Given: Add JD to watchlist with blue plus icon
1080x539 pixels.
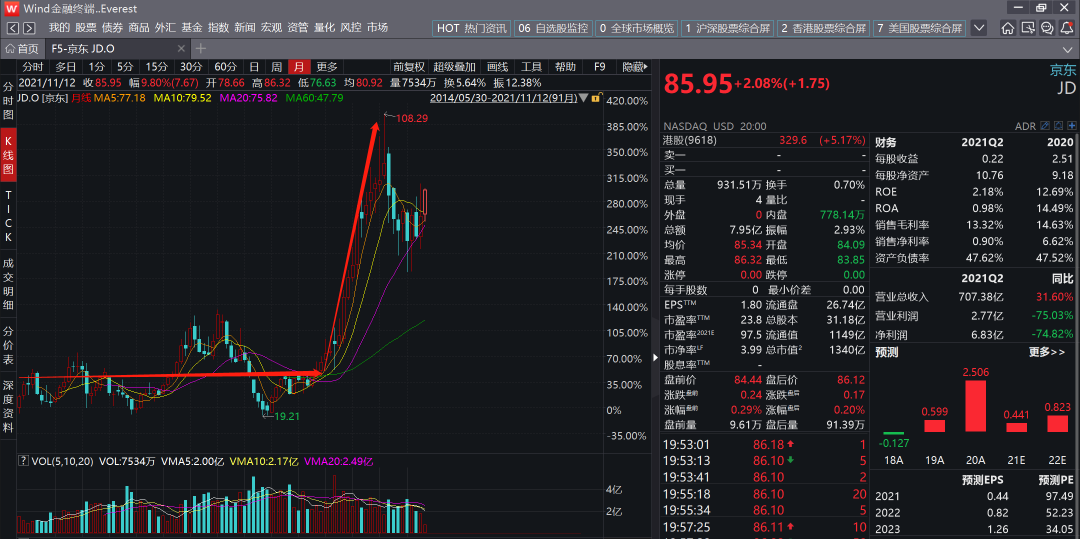Looking at the screenshot, I should coord(1070,126).
